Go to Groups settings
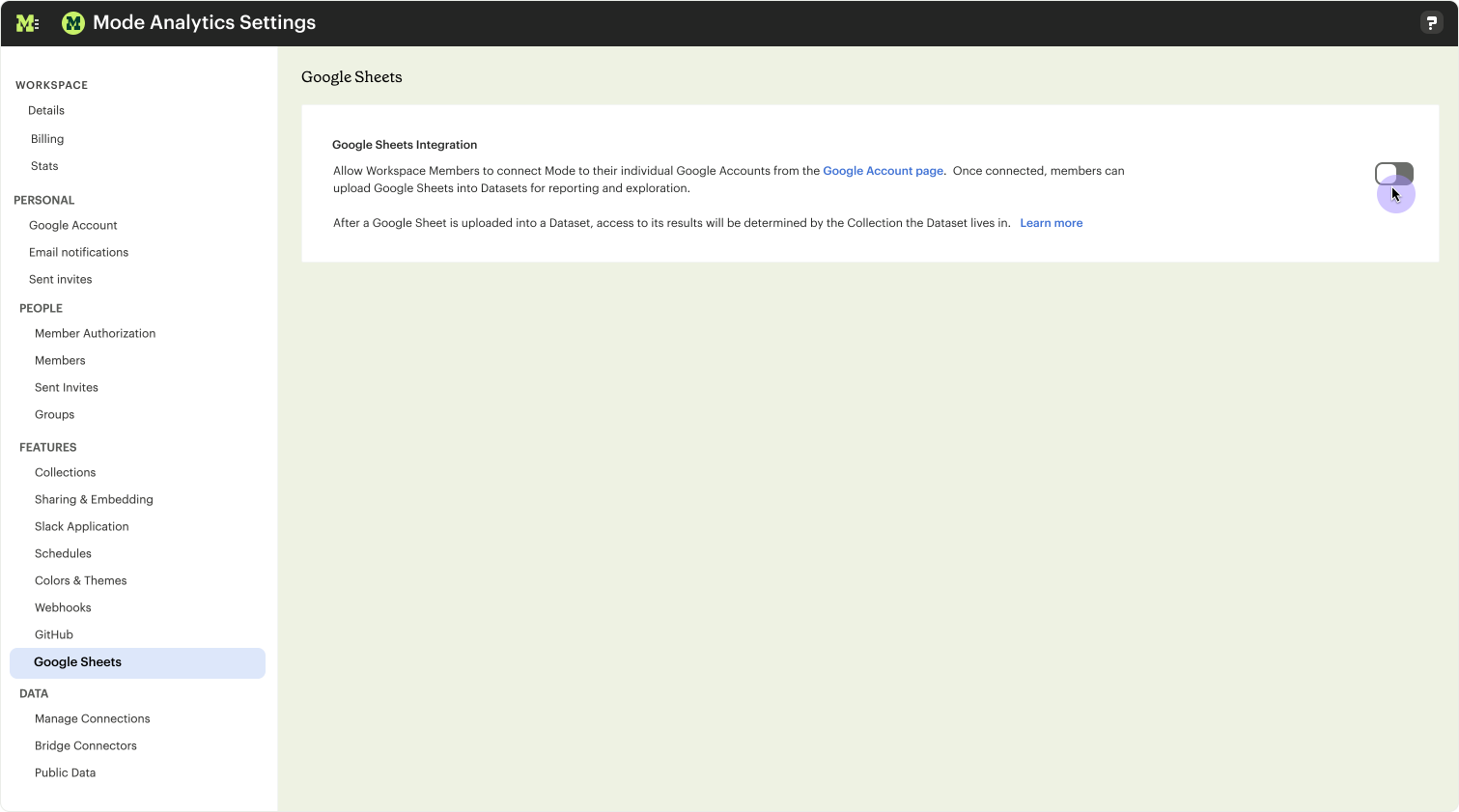Image resolution: width=1459 pixels, height=812 pixels. (x=54, y=415)
